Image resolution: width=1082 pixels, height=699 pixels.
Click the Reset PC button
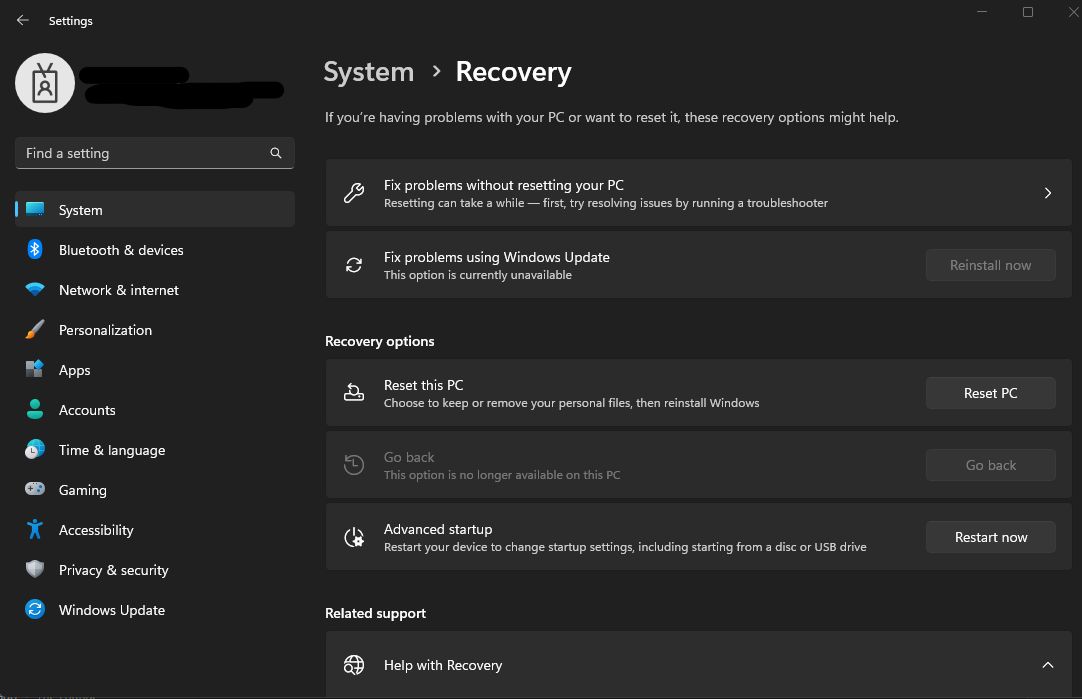click(x=990, y=393)
